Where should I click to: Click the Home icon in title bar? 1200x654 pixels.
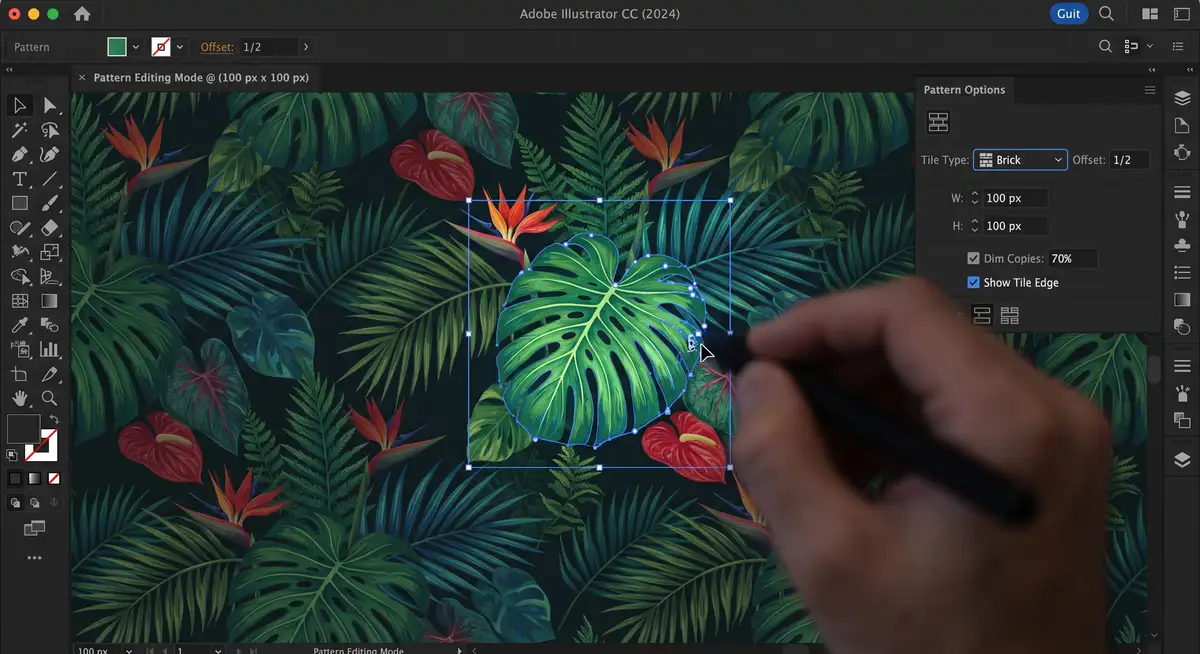[x=82, y=14]
